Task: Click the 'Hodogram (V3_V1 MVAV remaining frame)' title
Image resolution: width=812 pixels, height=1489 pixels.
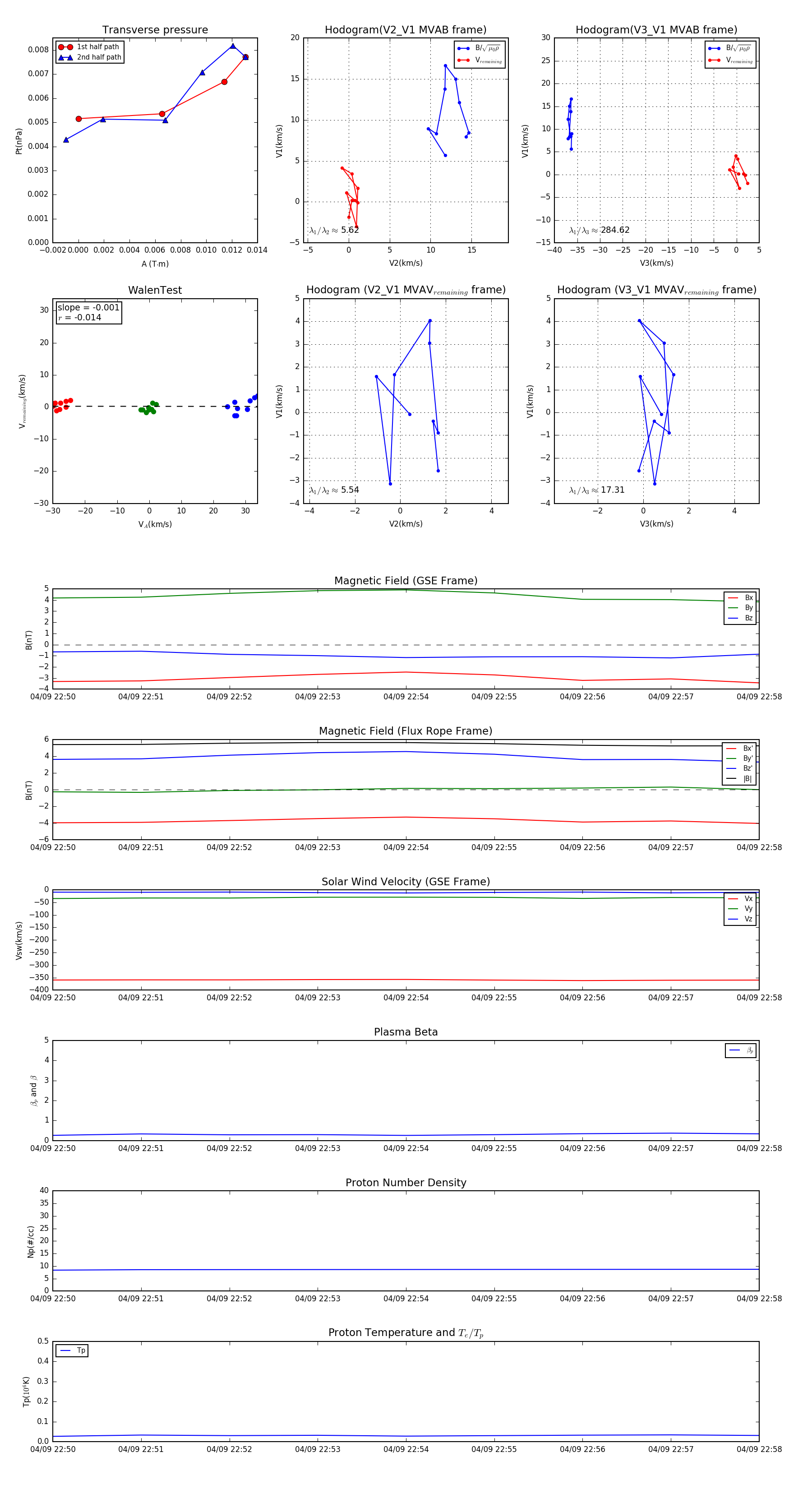Action: (656, 290)
